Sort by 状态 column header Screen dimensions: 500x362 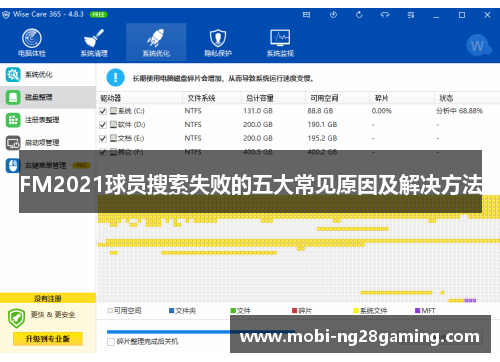467,98
